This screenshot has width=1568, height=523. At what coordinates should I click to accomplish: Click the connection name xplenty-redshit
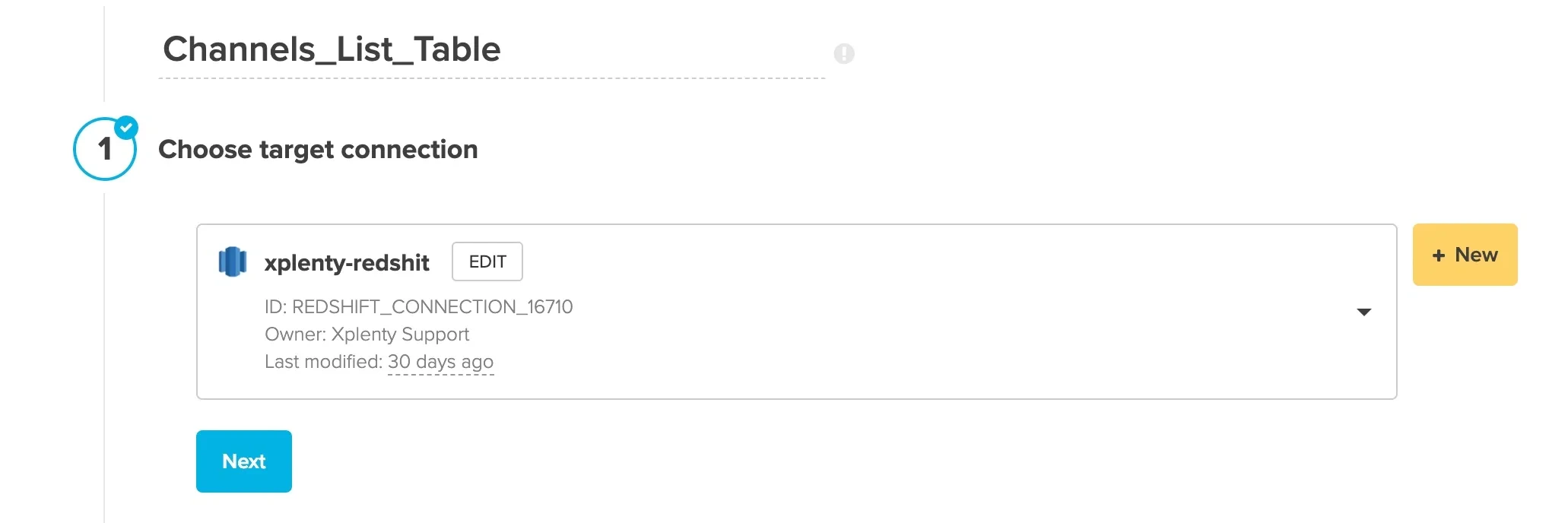[x=348, y=261]
